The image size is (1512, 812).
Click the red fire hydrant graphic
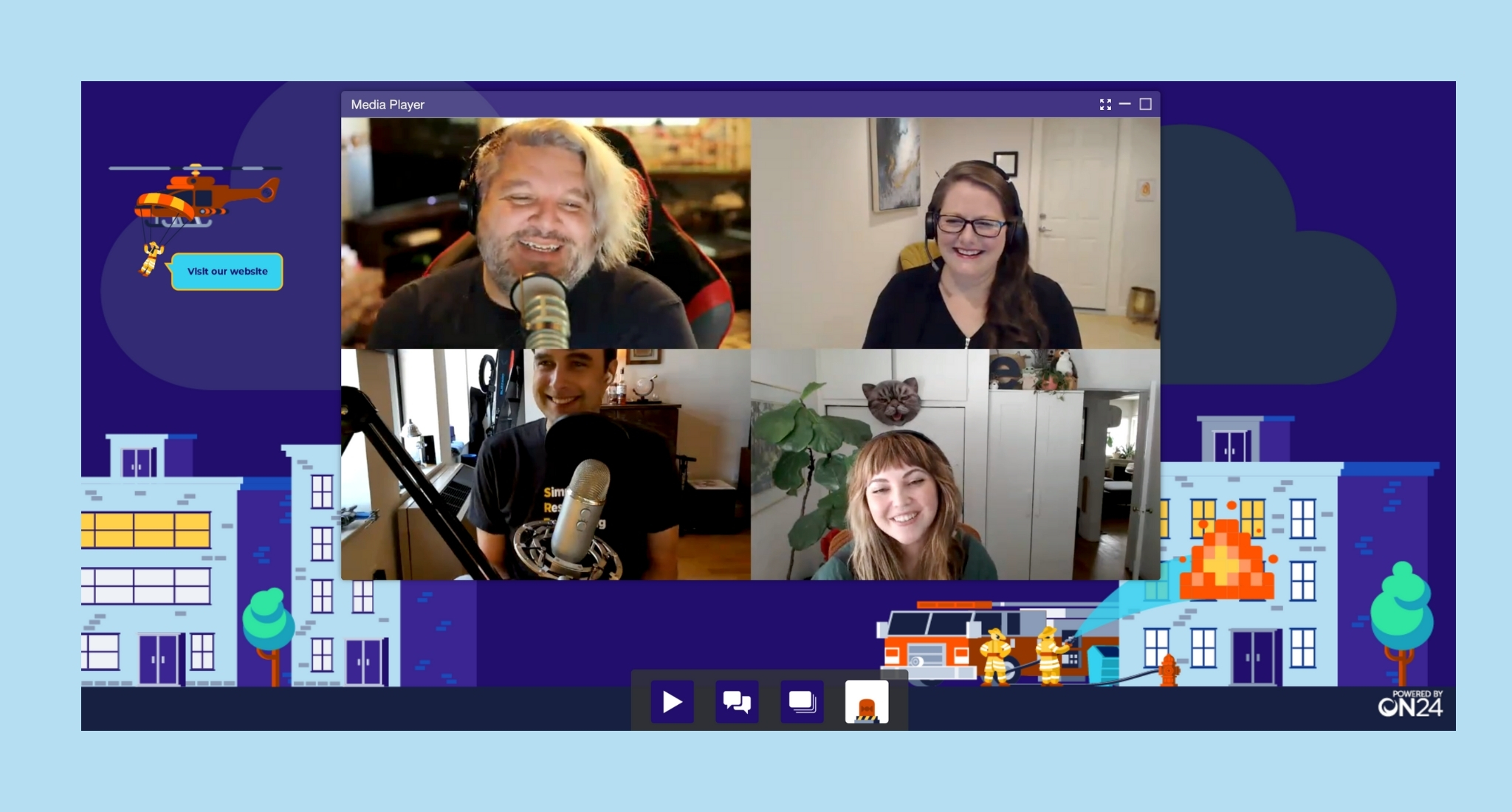click(x=1169, y=670)
